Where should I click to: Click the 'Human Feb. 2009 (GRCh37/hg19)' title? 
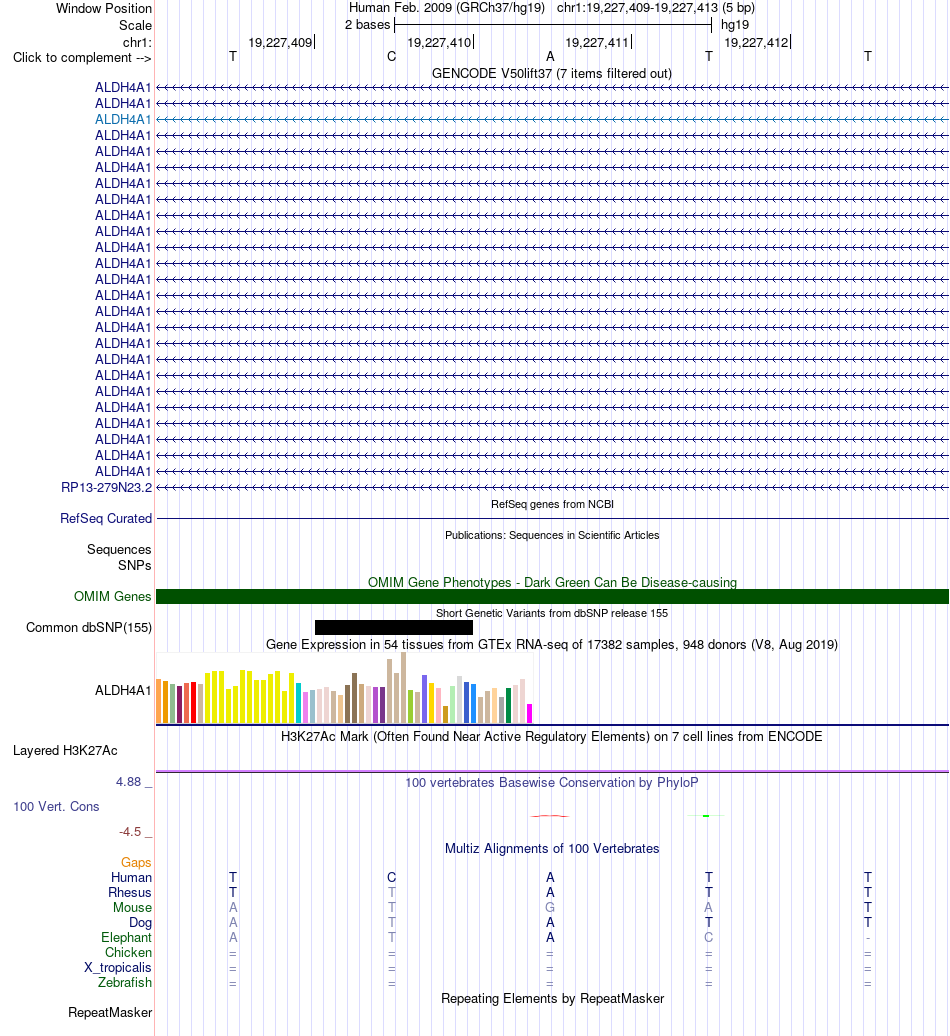(447, 8)
